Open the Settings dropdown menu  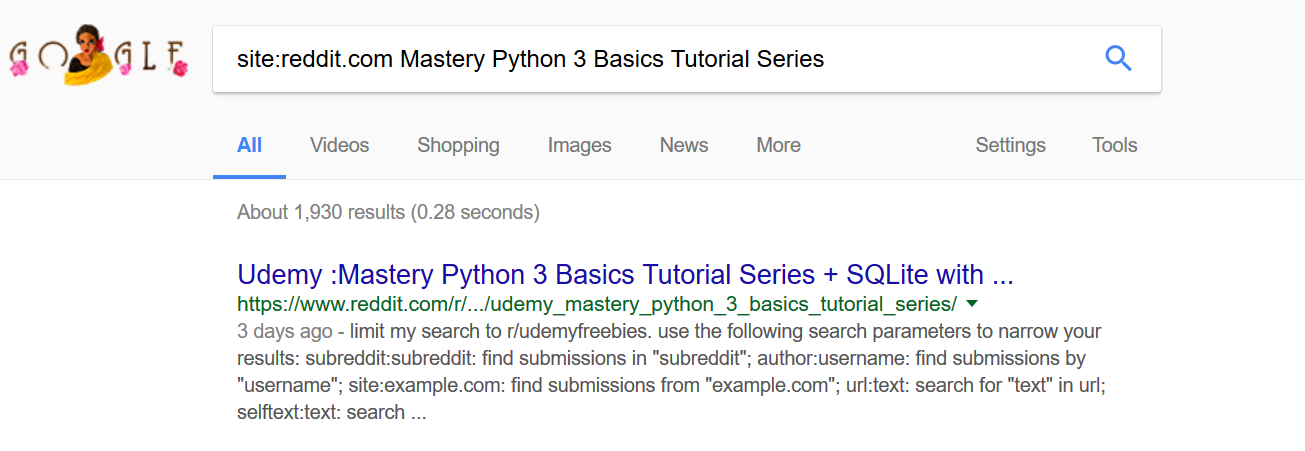click(1010, 145)
